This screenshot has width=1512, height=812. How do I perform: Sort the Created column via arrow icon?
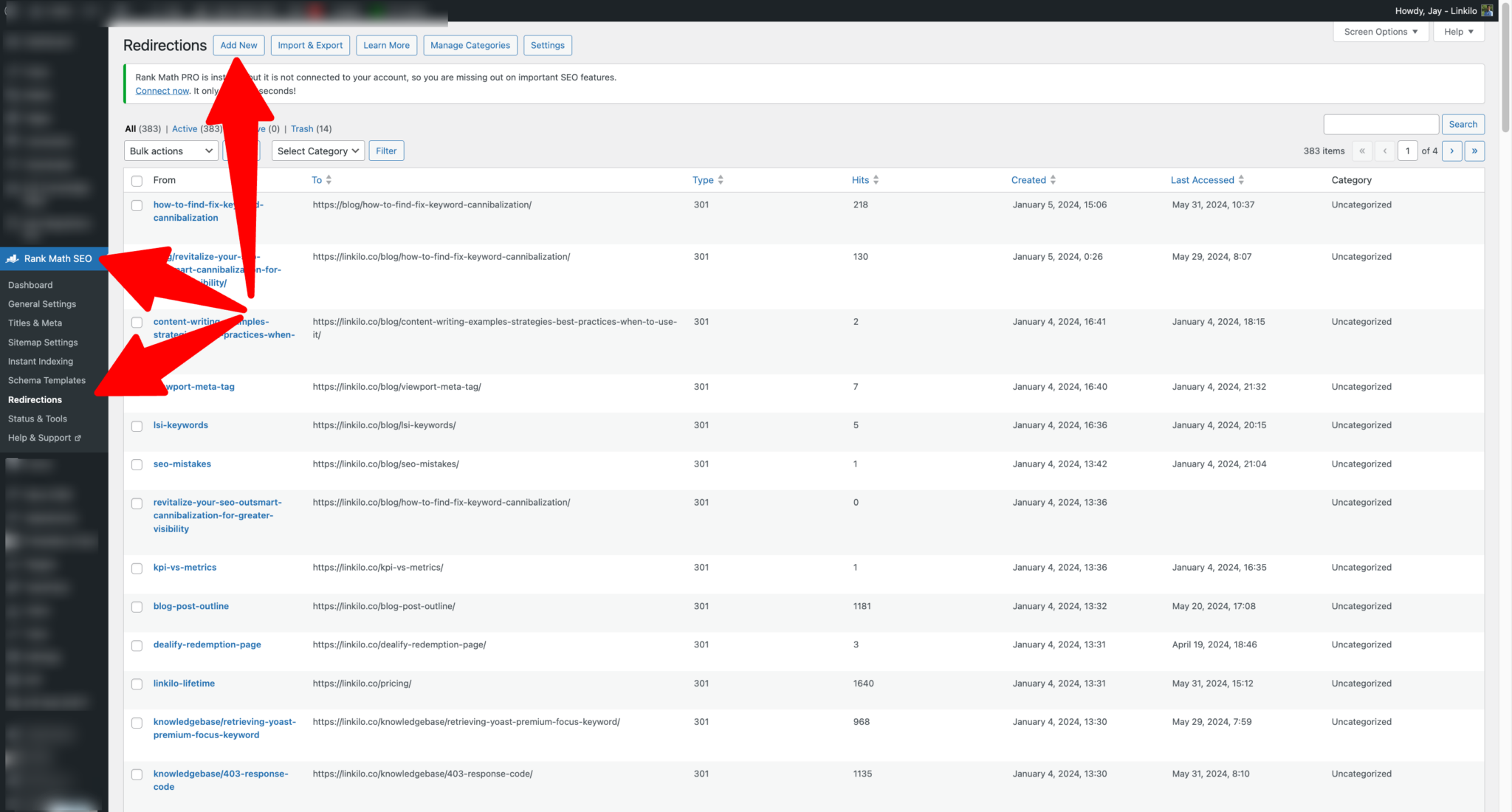pos(1053,180)
